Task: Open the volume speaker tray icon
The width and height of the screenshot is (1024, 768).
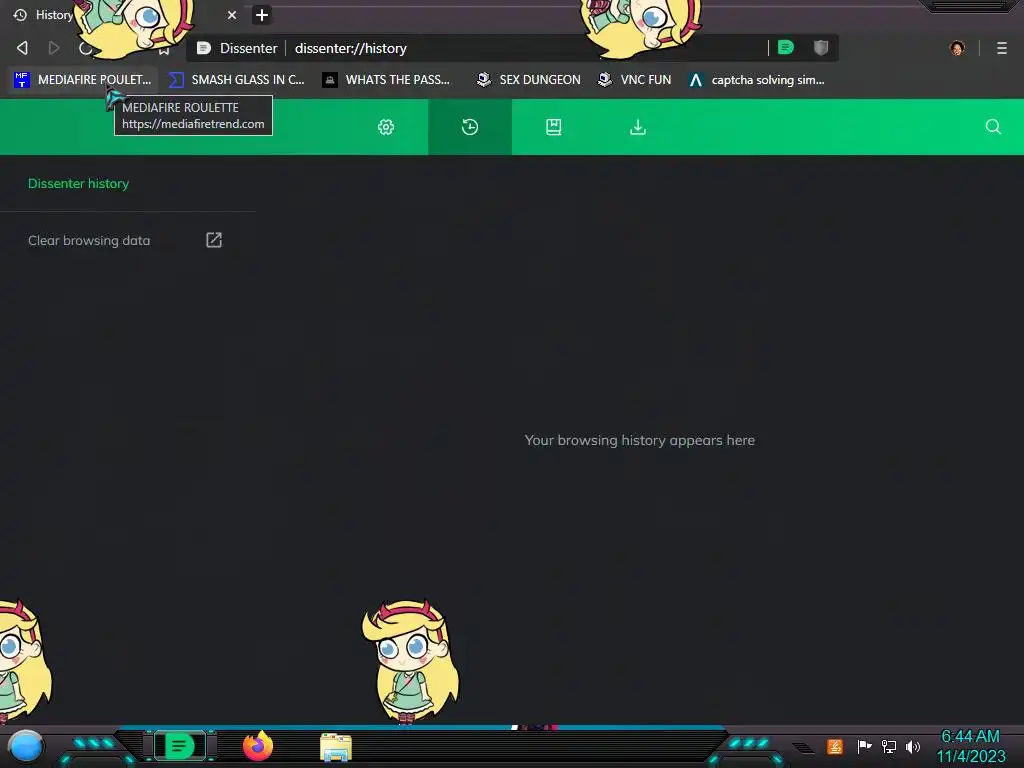Action: [x=913, y=746]
